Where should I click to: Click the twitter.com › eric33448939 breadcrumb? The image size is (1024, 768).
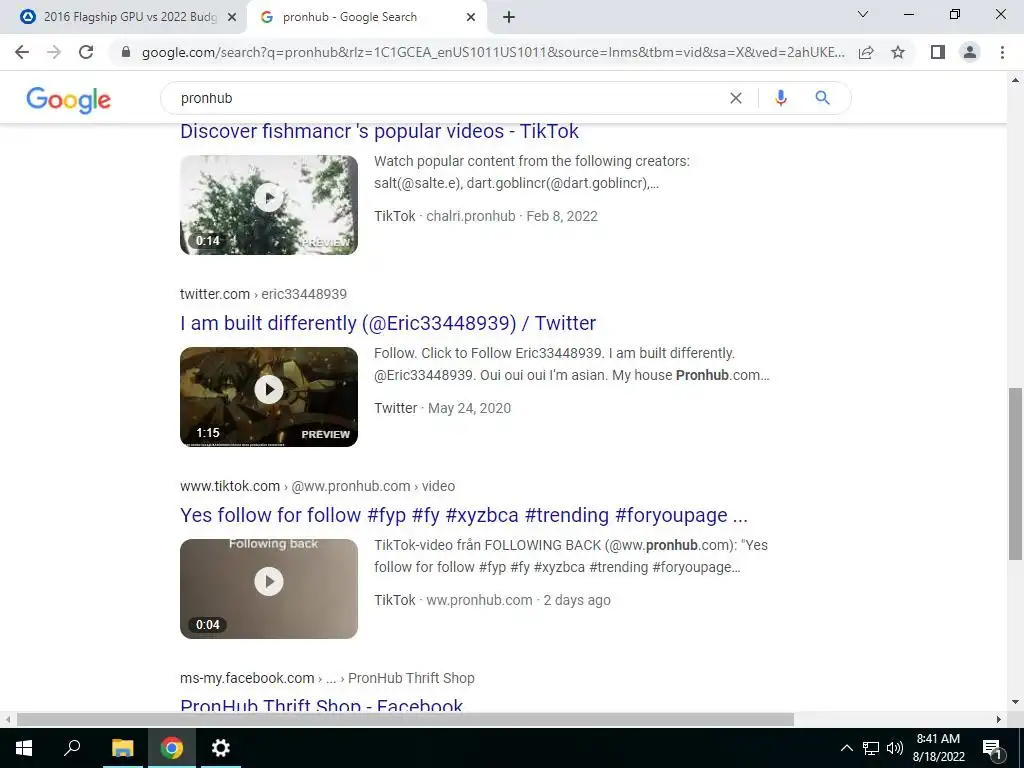263,294
